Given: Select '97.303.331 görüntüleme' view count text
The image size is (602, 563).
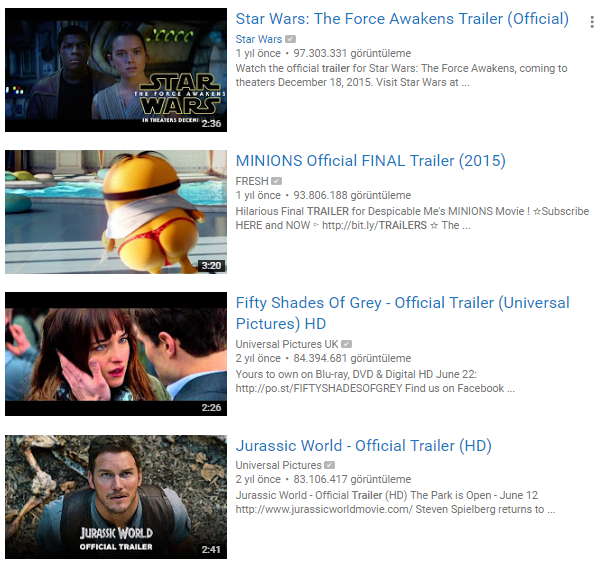Looking at the screenshot, I should (x=352, y=53).
